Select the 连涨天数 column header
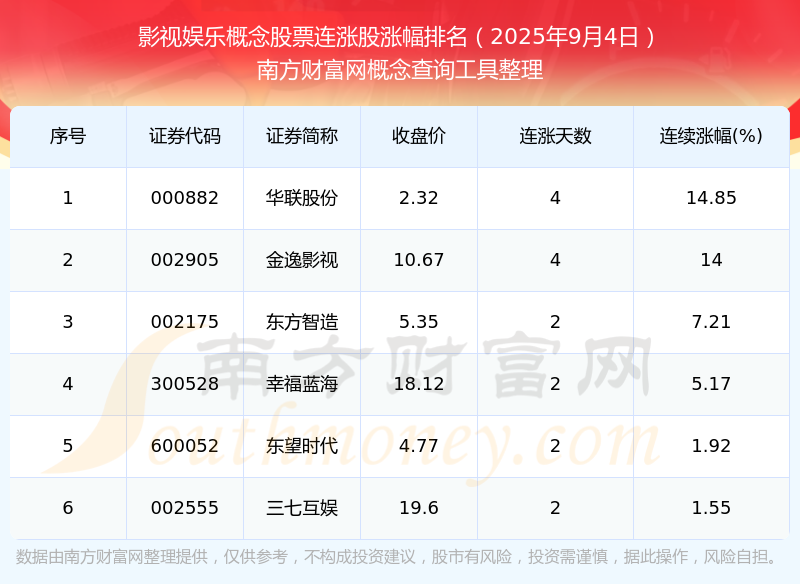This screenshot has width=800, height=584. click(556, 136)
